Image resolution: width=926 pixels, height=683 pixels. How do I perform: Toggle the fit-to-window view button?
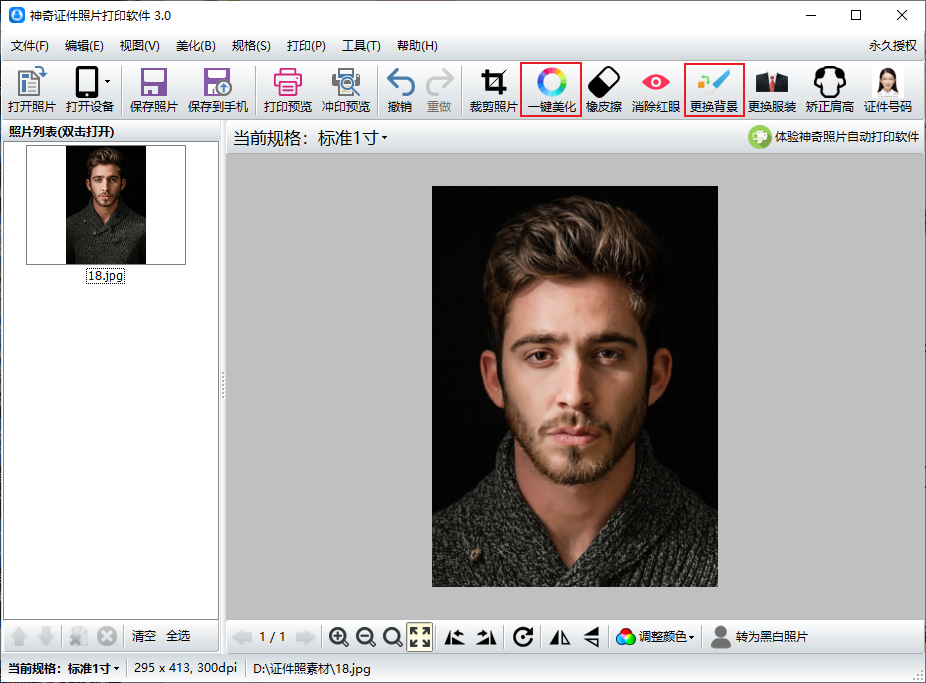tap(420, 637)
